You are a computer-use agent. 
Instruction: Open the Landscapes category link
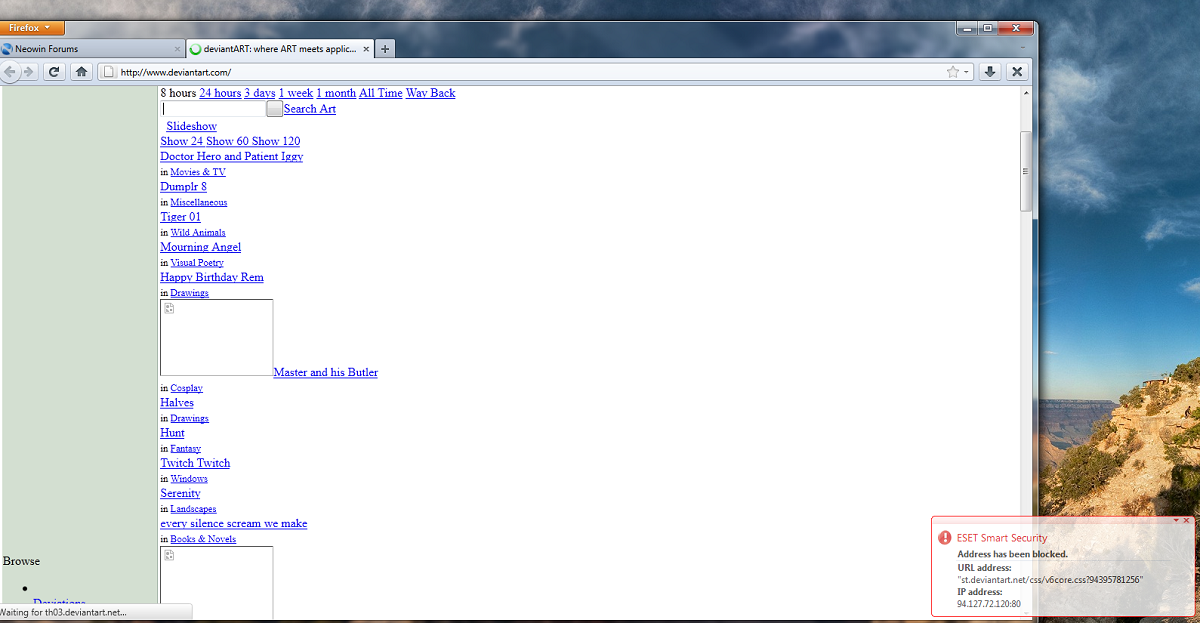pyautogui.click(x=193, y=509)
